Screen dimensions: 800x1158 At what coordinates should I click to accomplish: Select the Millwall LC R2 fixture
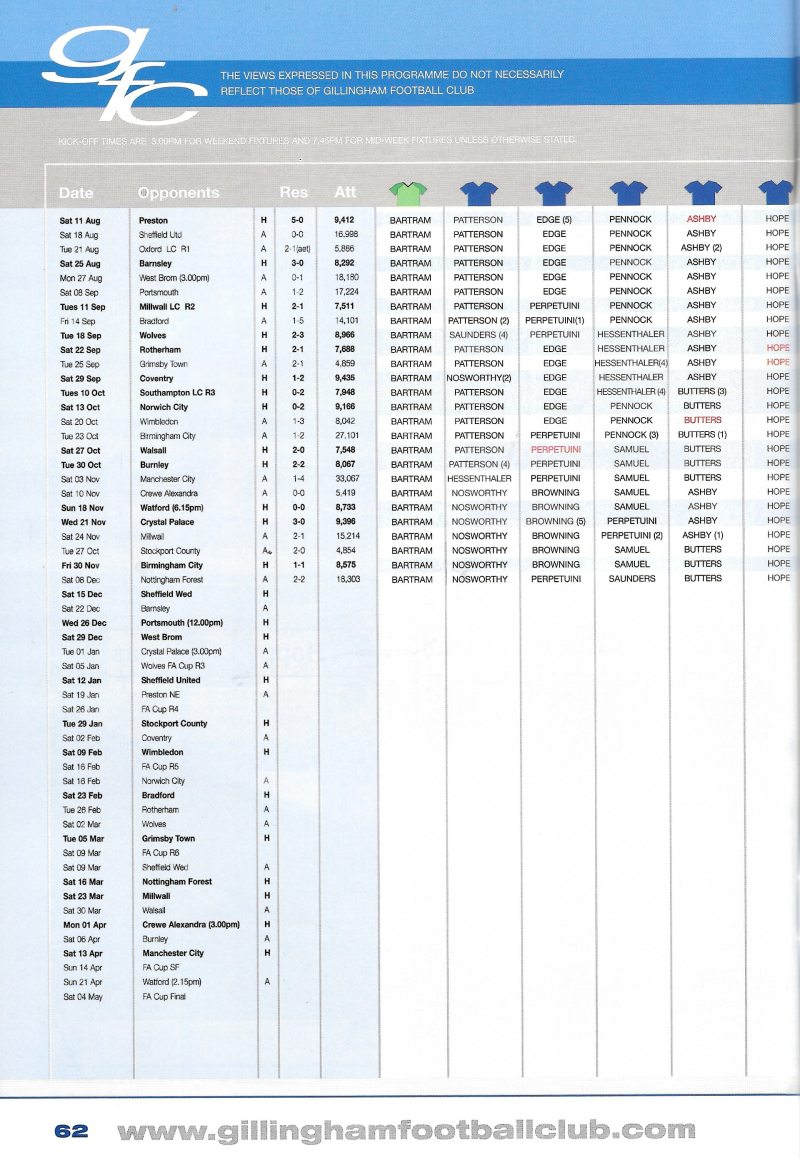click(167, 306)
